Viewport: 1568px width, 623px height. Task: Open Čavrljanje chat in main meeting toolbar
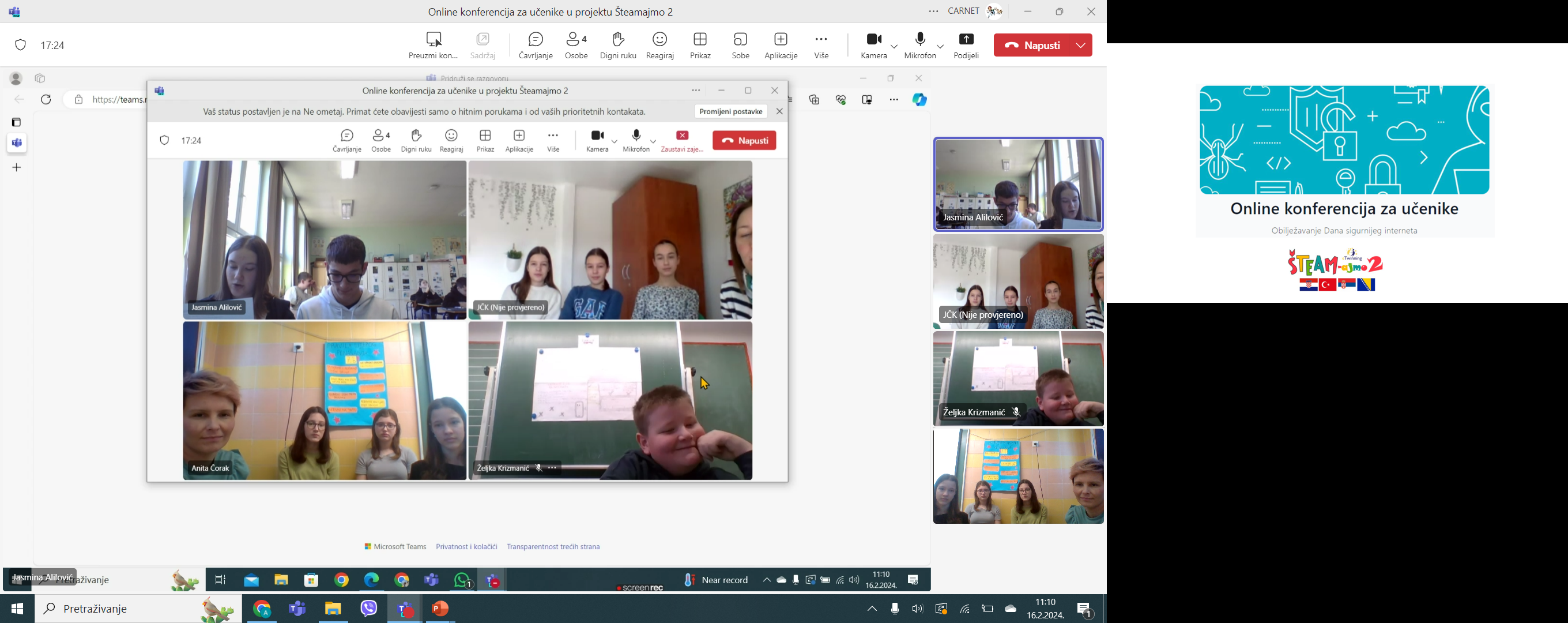(x=536, y=46)
